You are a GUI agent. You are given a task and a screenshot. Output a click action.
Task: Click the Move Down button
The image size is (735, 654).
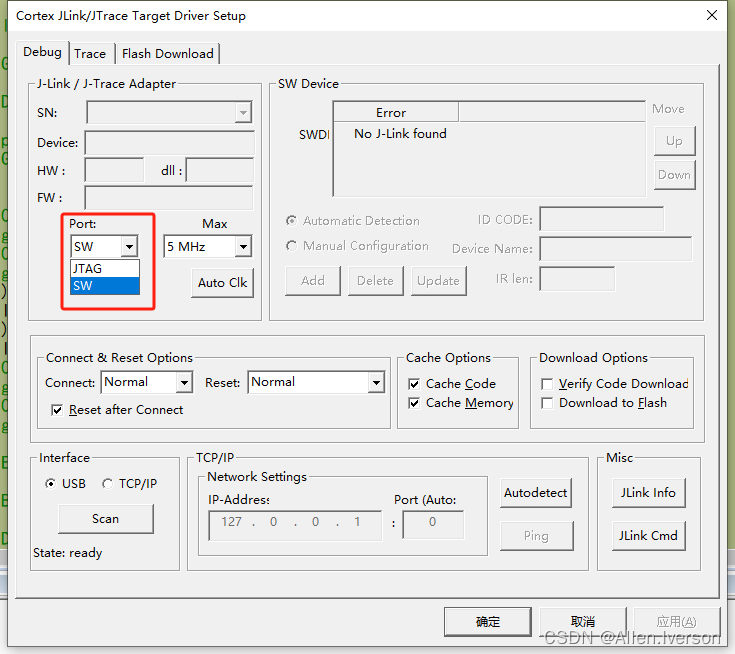coord(675,175)
